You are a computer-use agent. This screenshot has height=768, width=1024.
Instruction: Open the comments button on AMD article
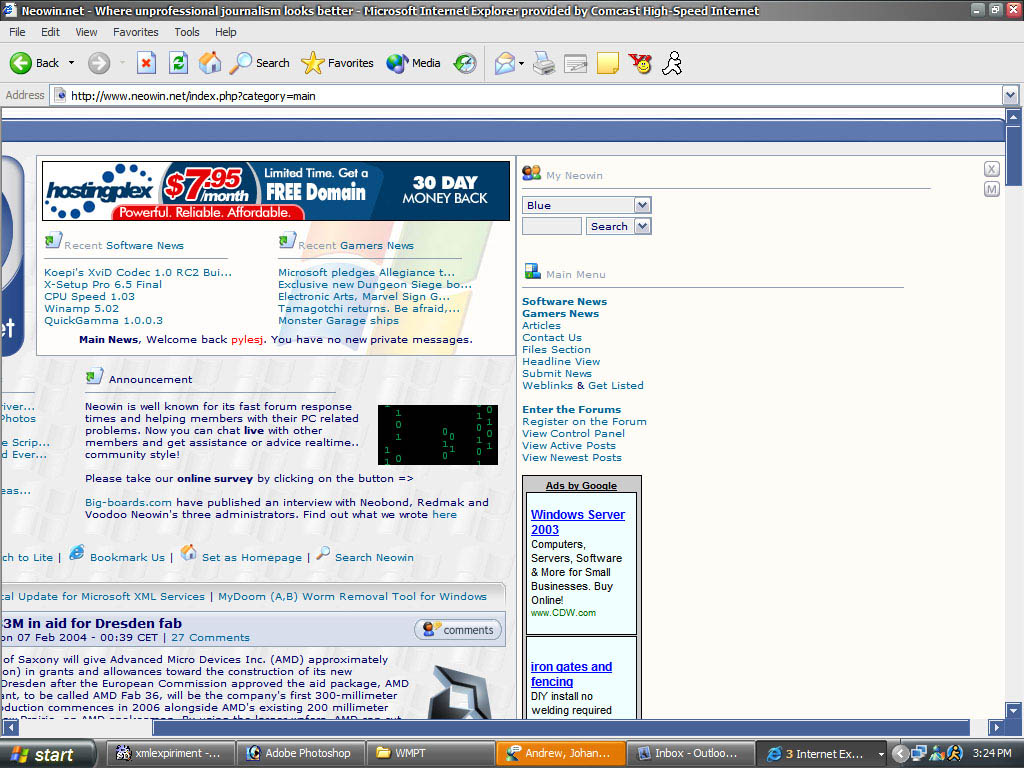(x=458, y=630)
